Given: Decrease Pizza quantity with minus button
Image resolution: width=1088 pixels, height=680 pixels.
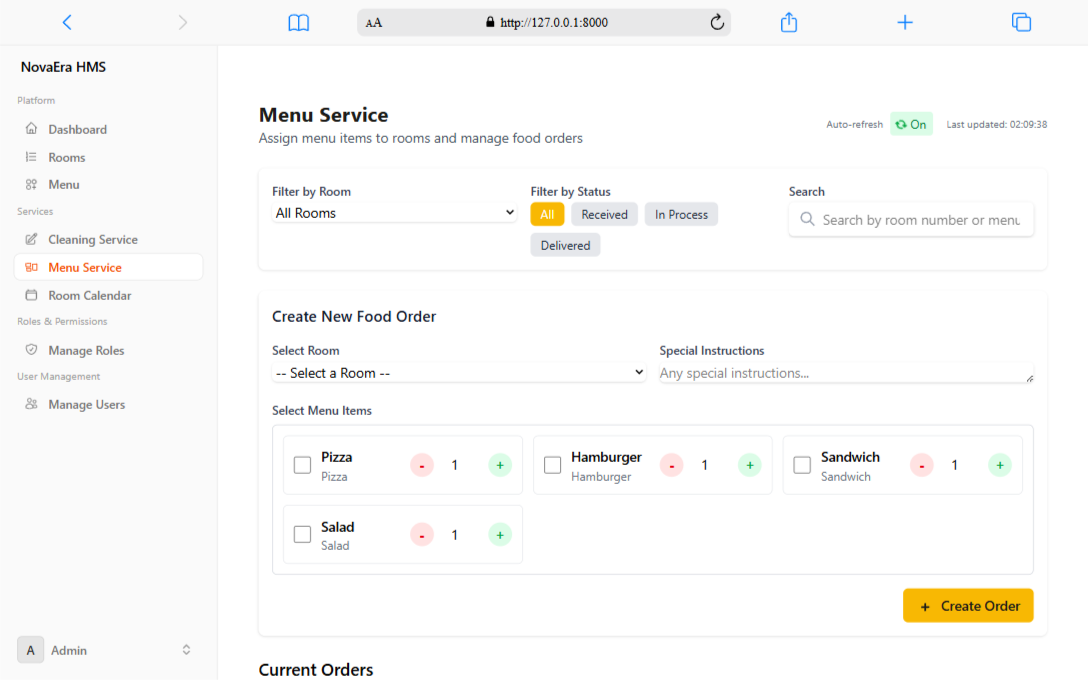Looking at the screenshot, I should 422,465.
